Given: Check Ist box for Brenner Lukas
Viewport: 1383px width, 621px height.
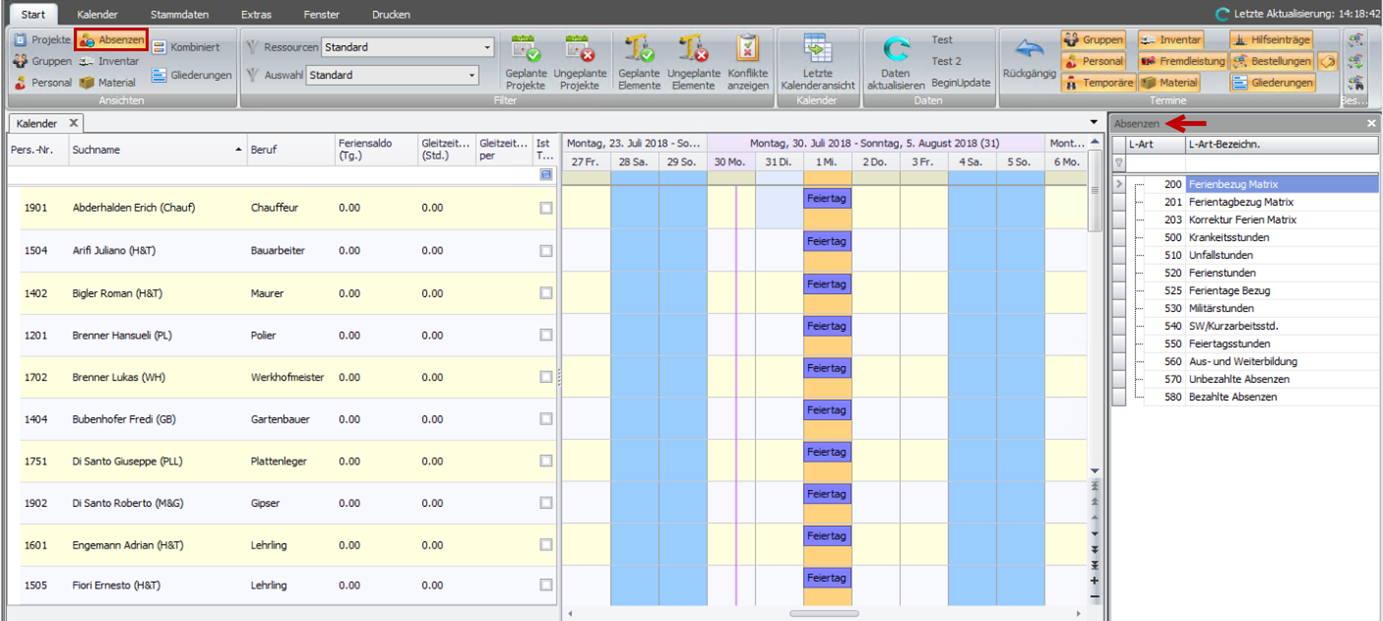Looking at the screenshot, I should coord(546,377).
